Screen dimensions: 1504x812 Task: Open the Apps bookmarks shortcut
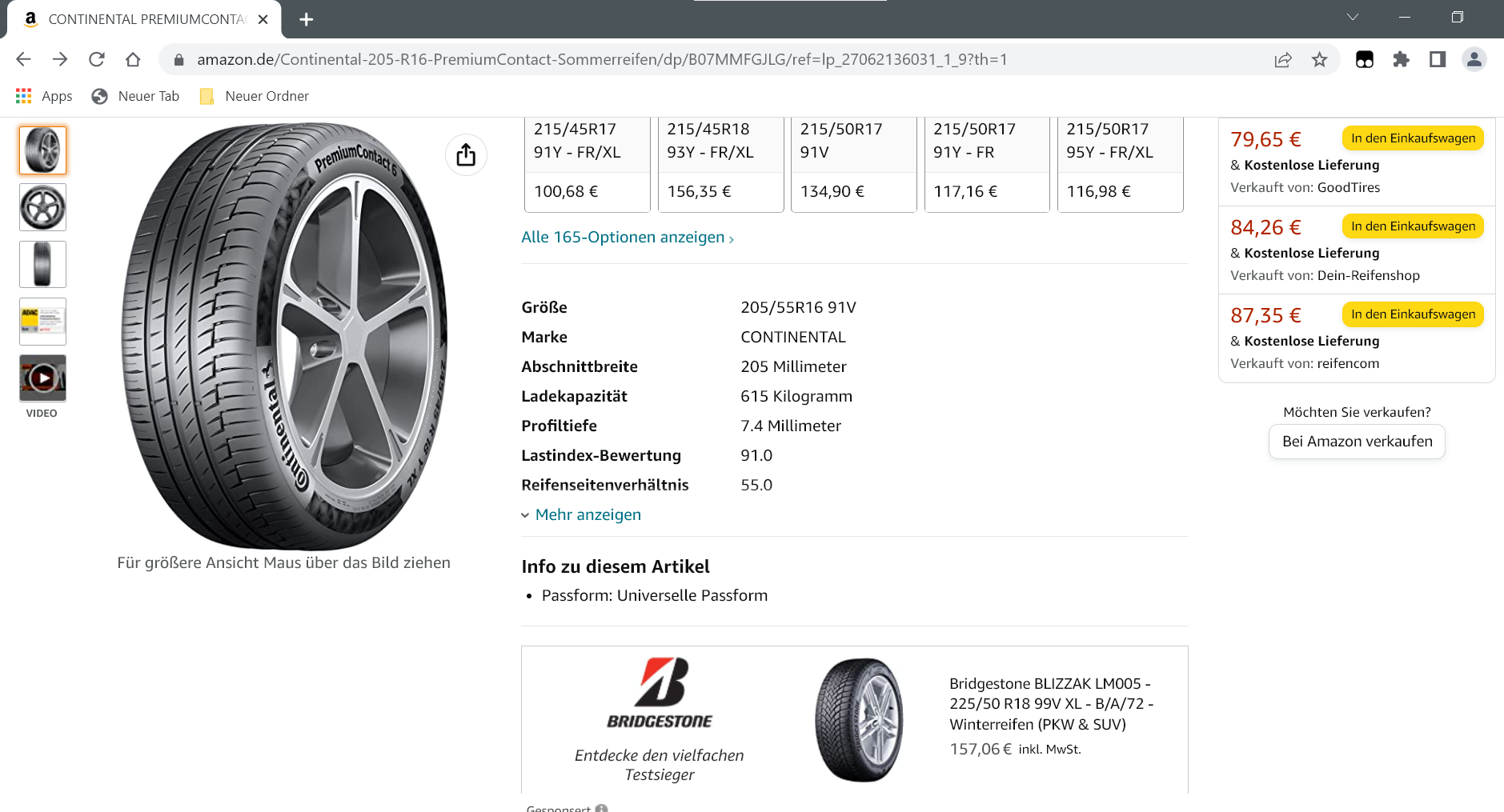coord(45,96)
